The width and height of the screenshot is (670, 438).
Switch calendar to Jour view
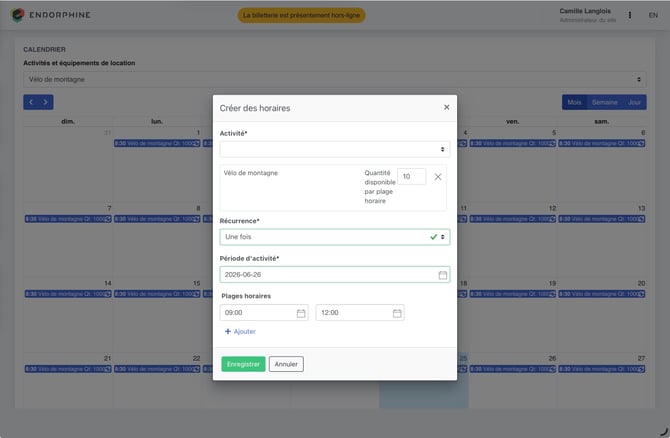click(634, 102)
